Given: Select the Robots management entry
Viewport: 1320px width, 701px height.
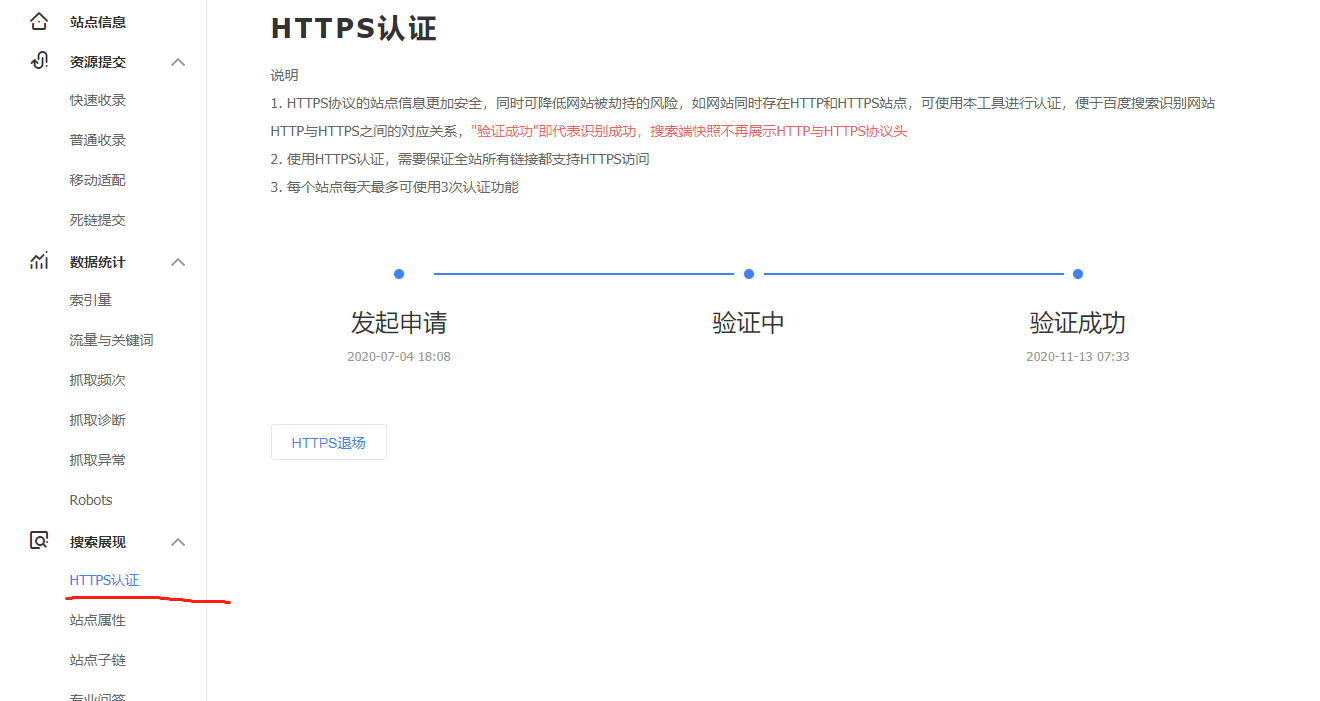Looking at the screenshot, I should click(89, 499).
